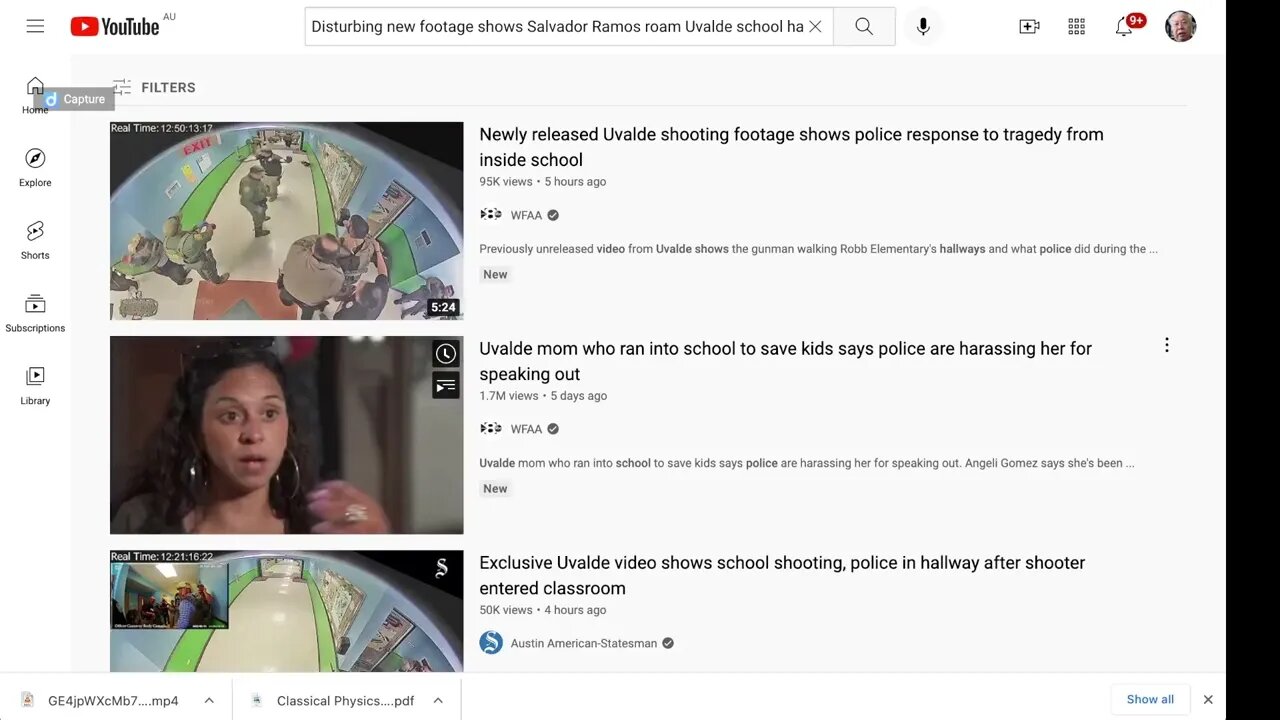The image size is (1280, 720).
Task: Clear the search query text
Action: pos(815,27)
